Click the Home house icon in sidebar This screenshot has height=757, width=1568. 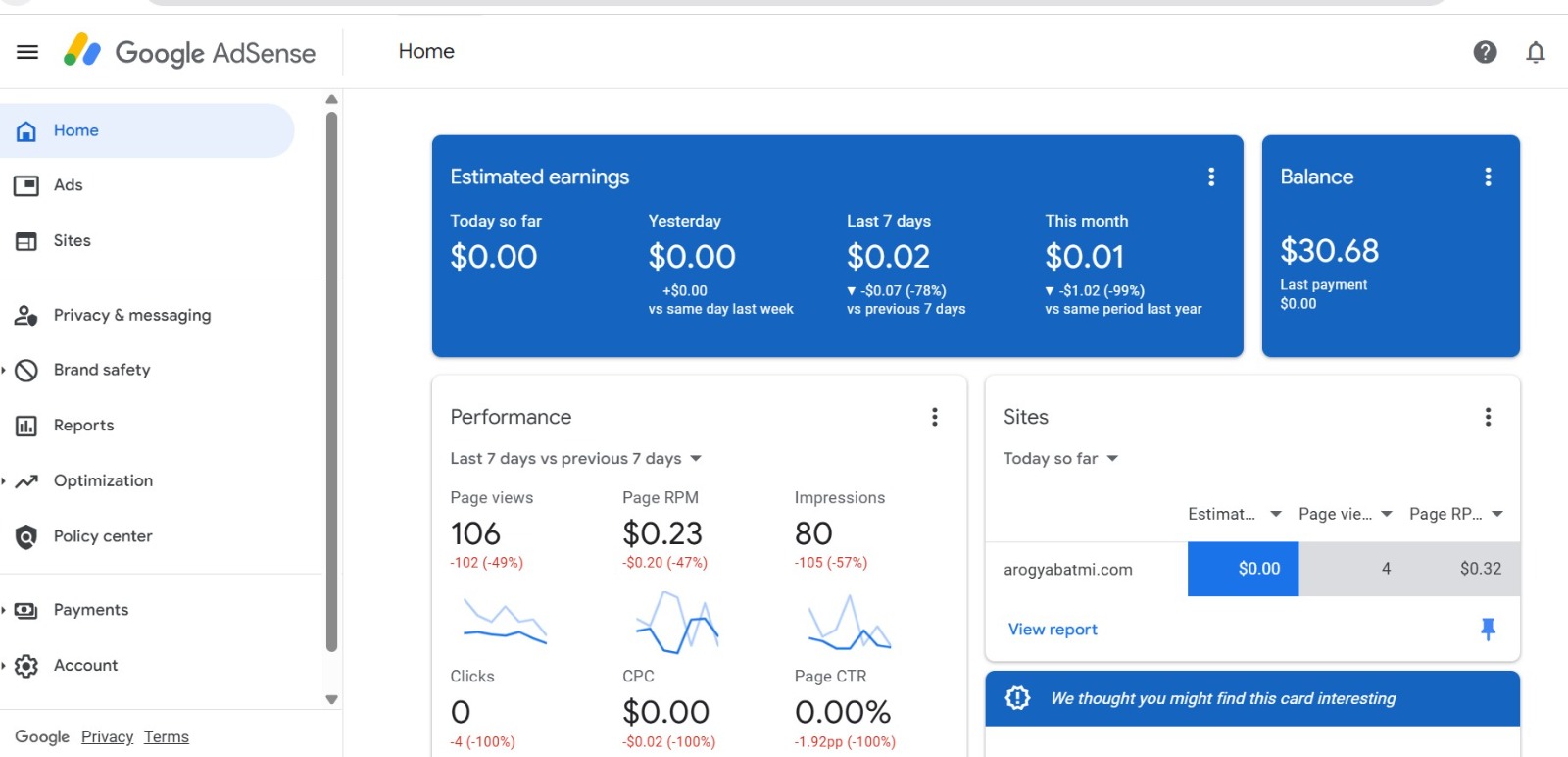(x=26, y=131)
